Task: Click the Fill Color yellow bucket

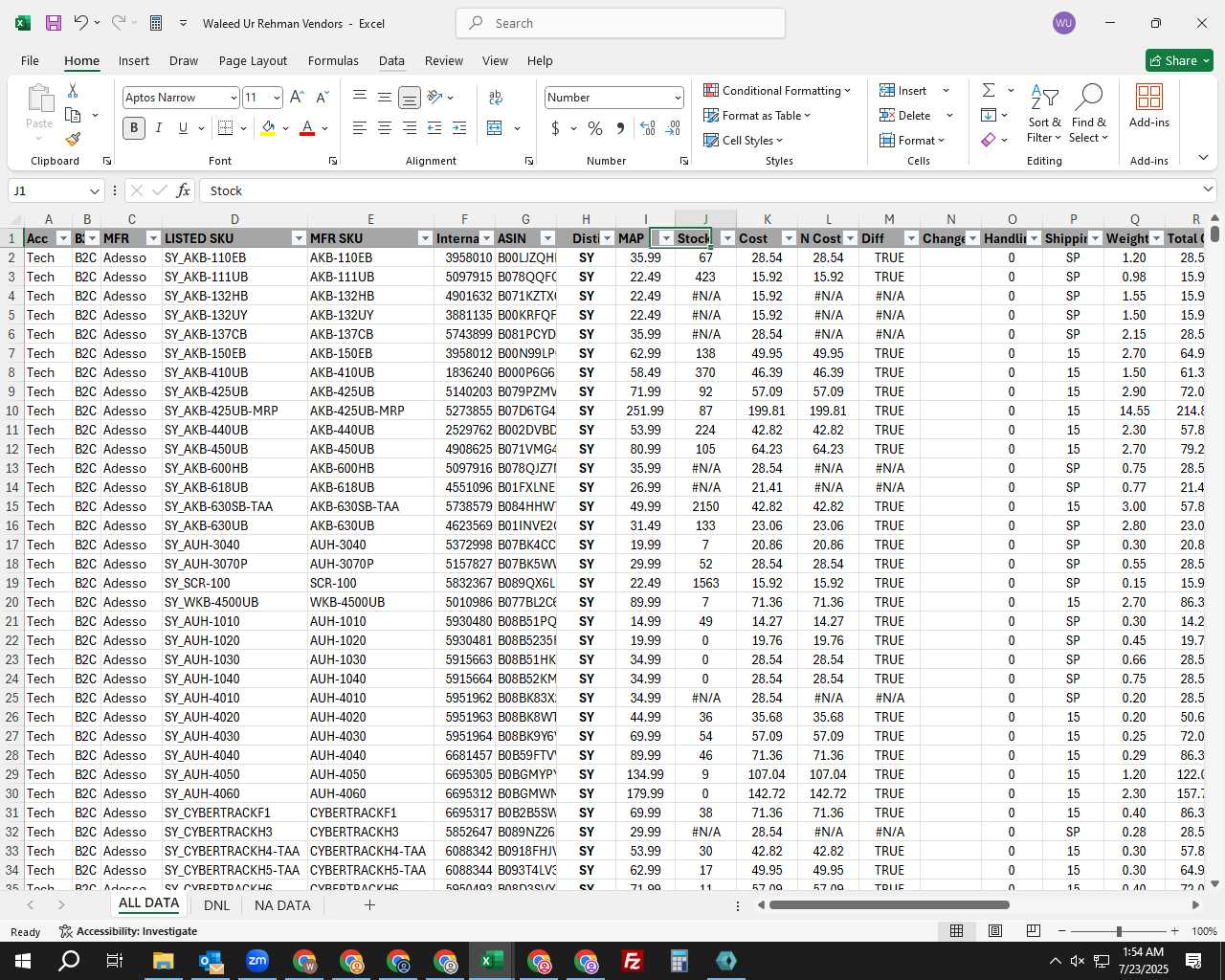Action: coord(268,127)
